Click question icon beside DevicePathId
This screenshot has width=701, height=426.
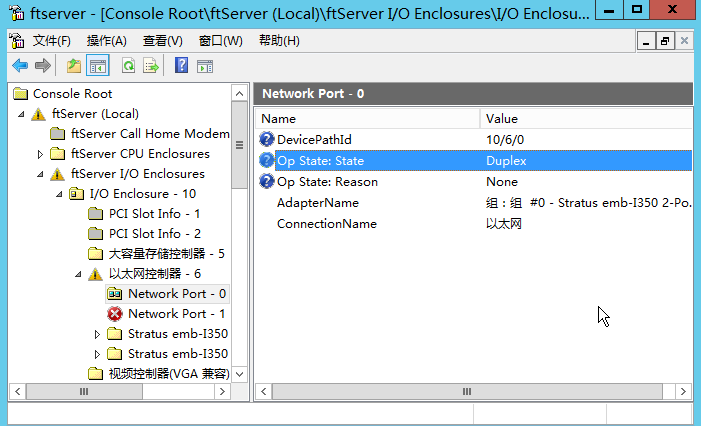click(266, 139)
